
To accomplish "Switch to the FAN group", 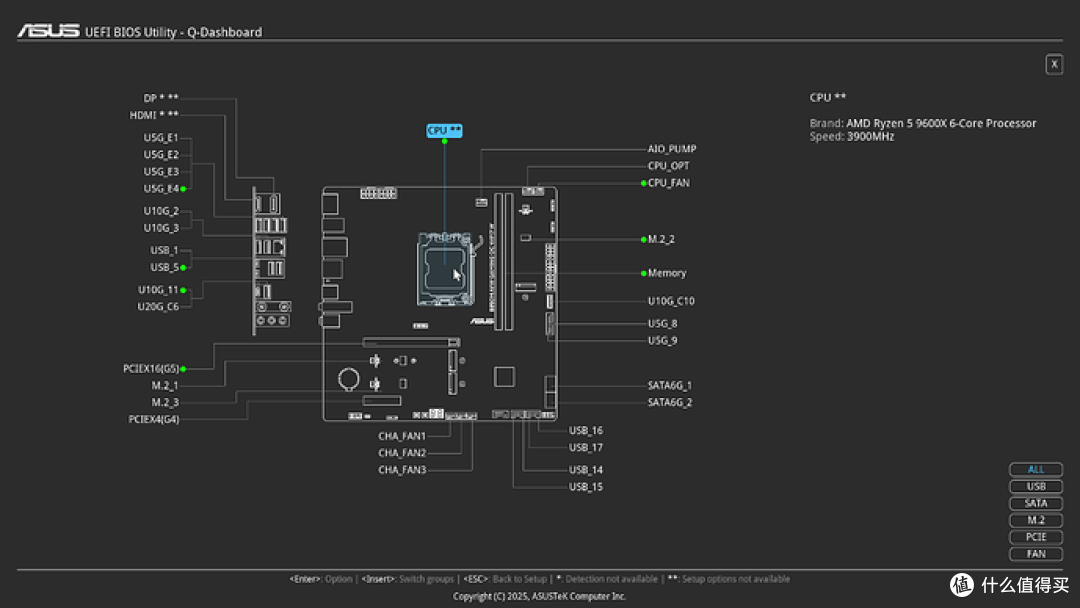I will coord(1036,554).
